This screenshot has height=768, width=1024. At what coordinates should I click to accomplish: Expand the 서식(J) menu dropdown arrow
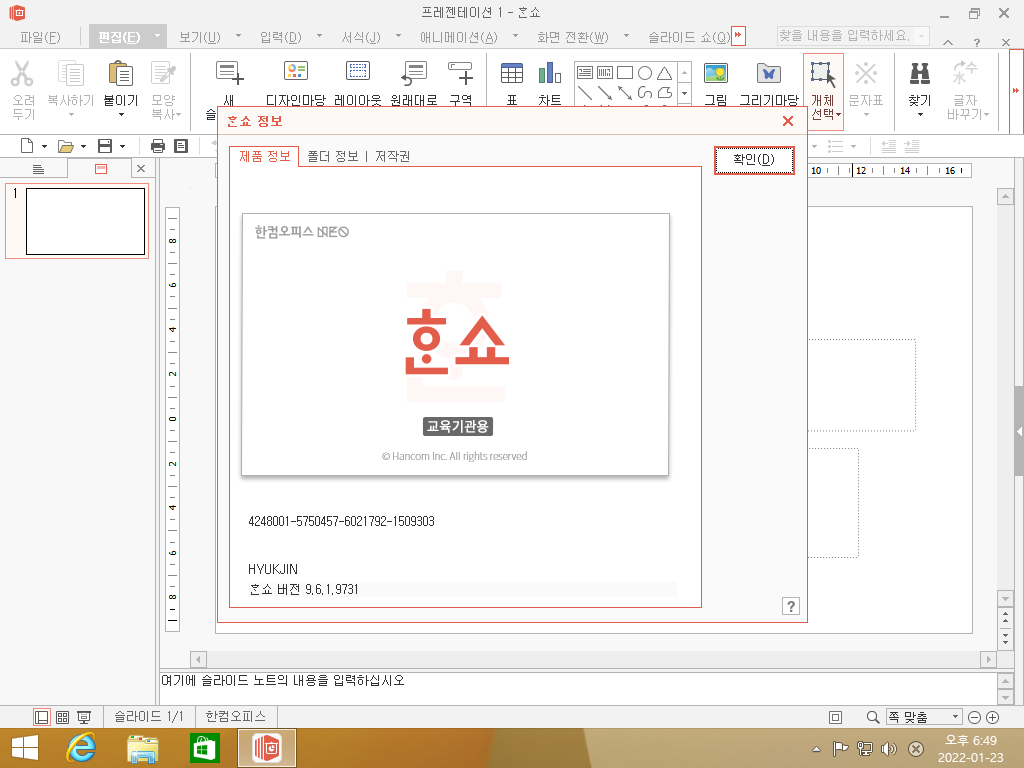(x=398, y=35)
